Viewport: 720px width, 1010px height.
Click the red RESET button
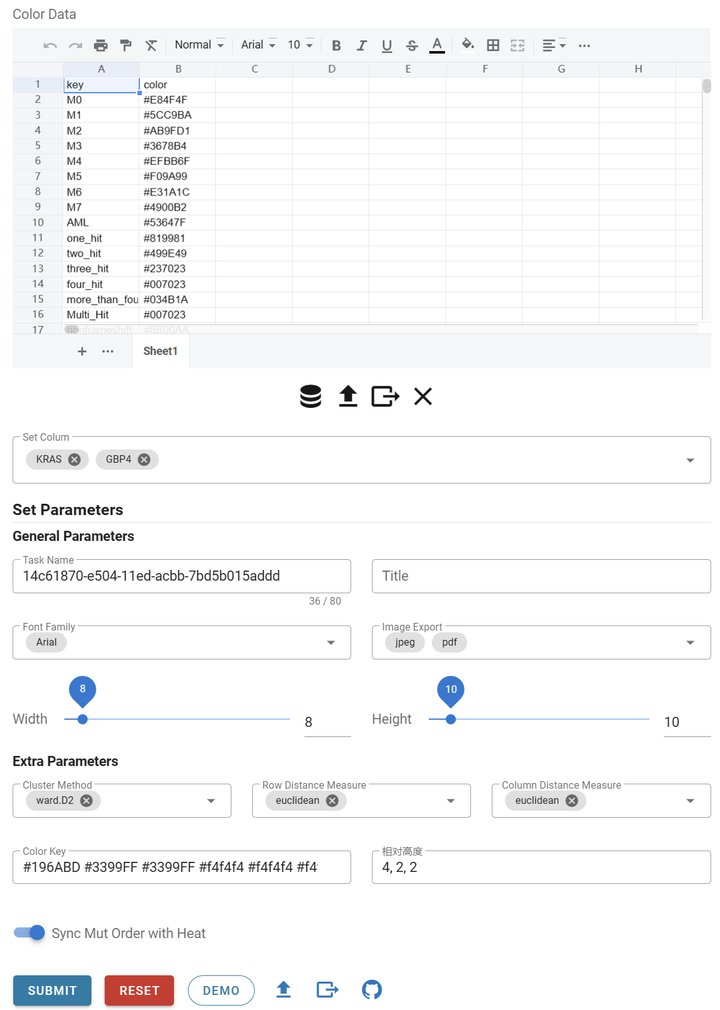tap(139, 990)
